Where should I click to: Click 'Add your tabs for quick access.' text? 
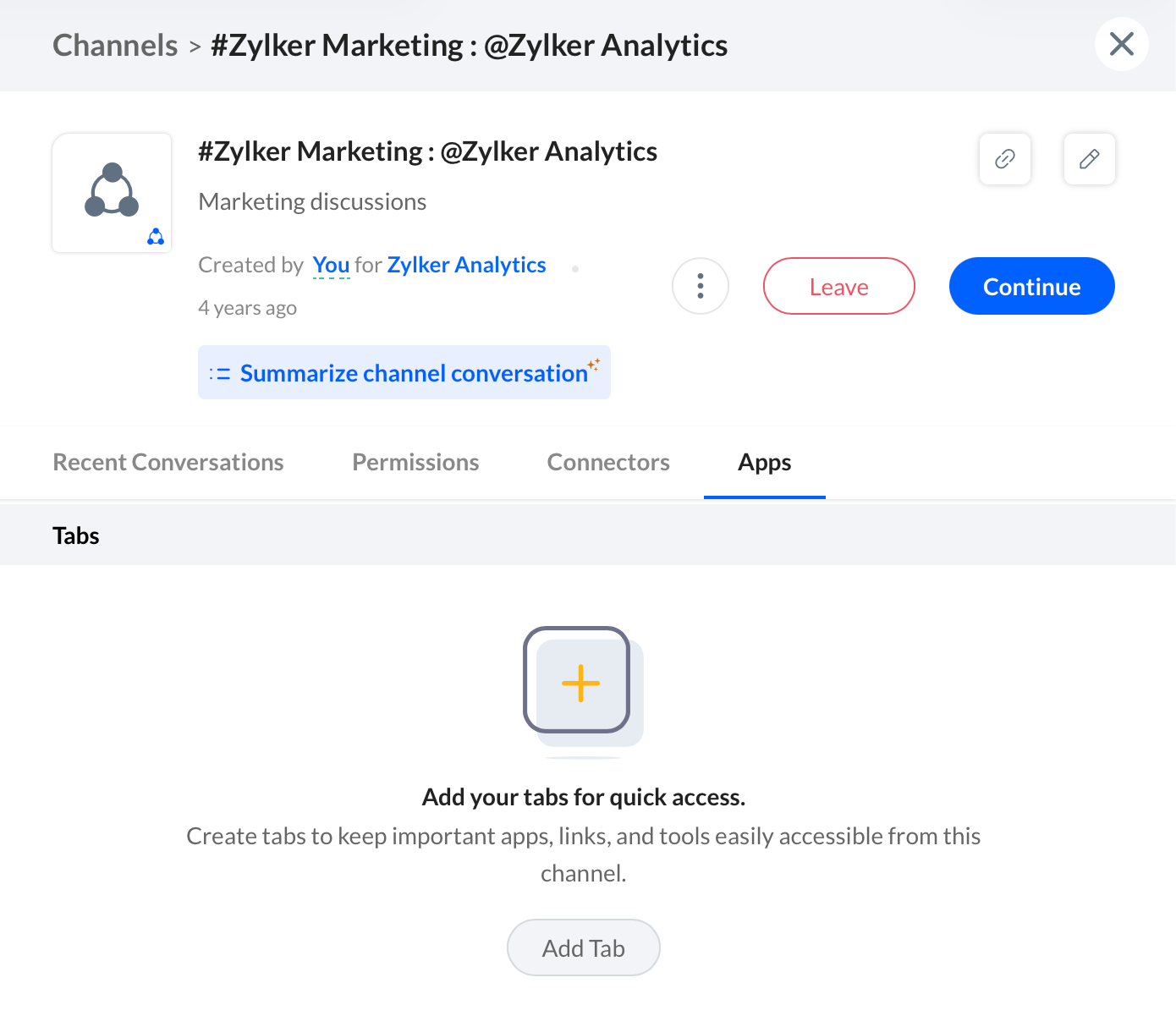[x=584, y=797]
